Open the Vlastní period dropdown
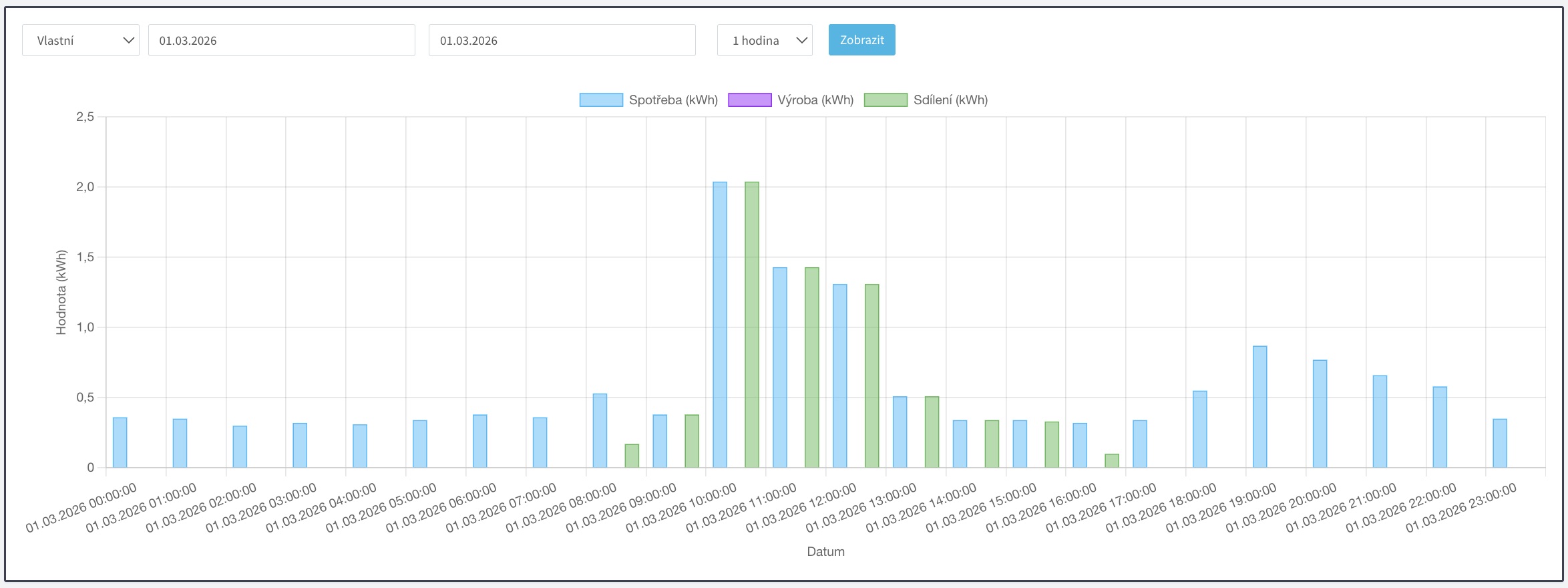 click(80, 40)
